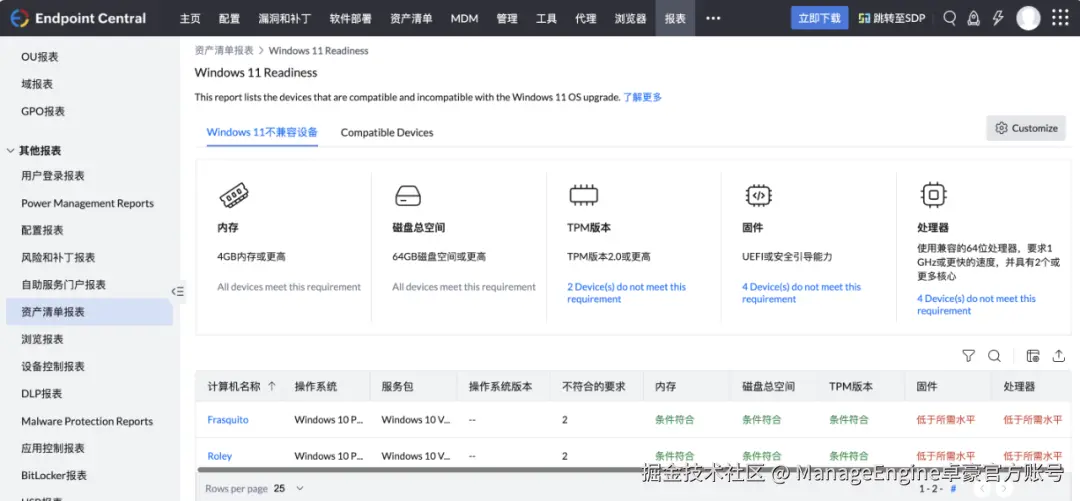Click the 立即下载 button
This screenshot has width=1080, height=501.
[x=820, y=18]
